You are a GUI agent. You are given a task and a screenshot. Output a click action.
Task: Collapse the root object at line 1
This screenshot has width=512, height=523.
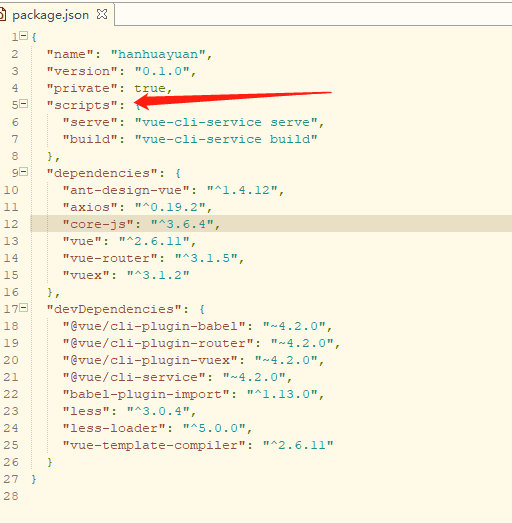23,35
